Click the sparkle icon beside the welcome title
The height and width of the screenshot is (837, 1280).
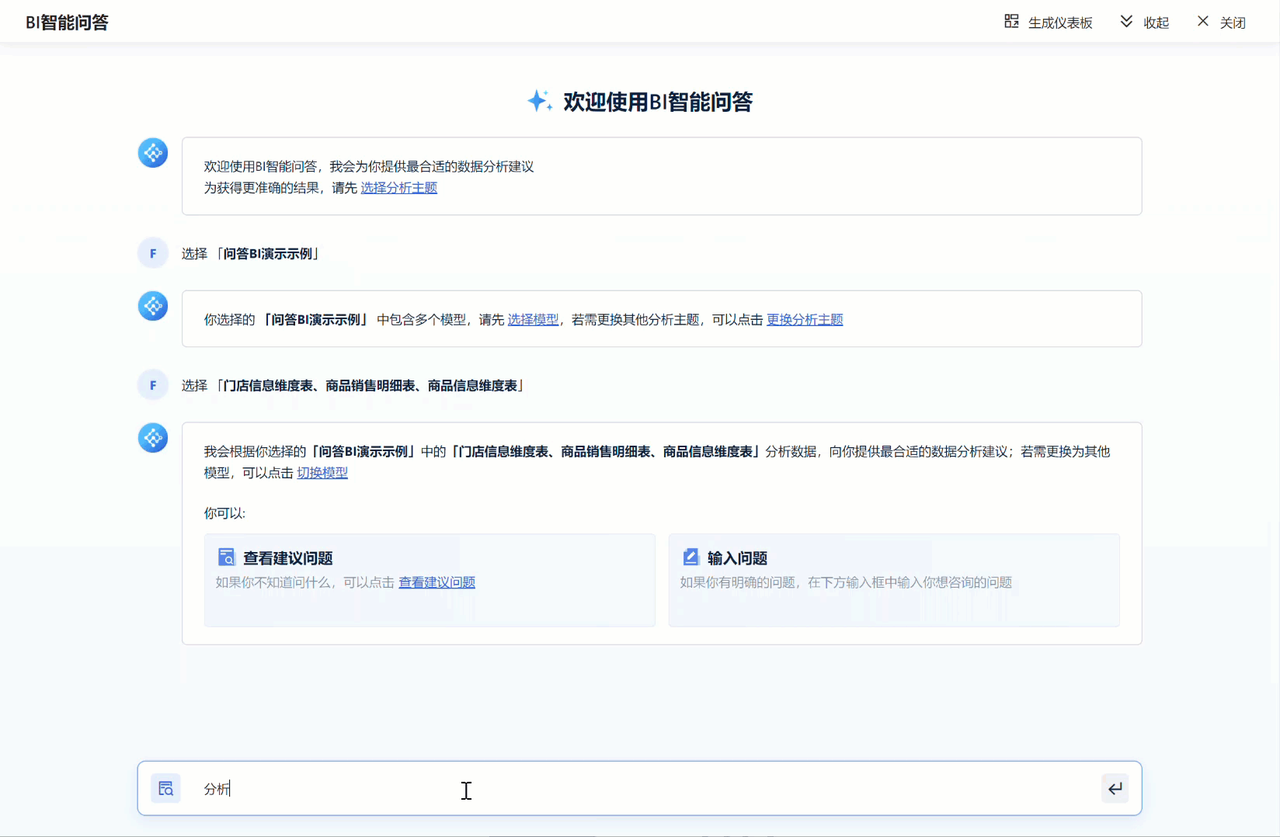tap(539, 101)
